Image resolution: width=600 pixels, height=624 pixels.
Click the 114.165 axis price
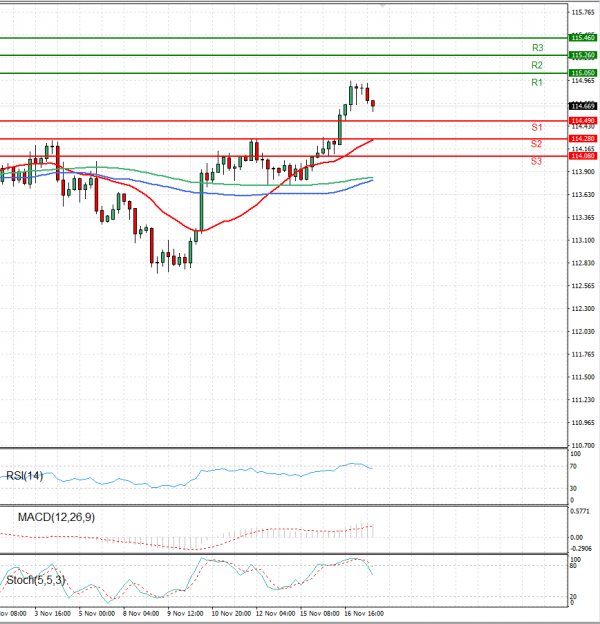pos(583,149)
